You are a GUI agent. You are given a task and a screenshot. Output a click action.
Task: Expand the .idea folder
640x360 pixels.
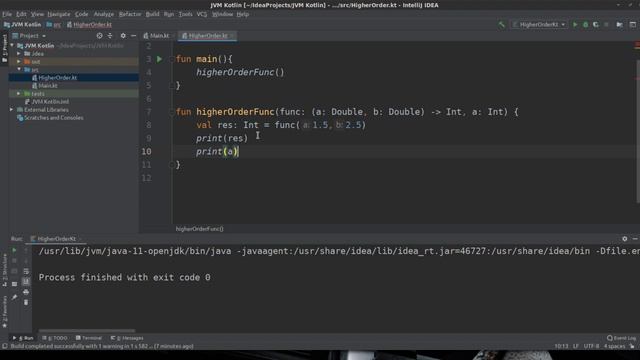[19, 53]
